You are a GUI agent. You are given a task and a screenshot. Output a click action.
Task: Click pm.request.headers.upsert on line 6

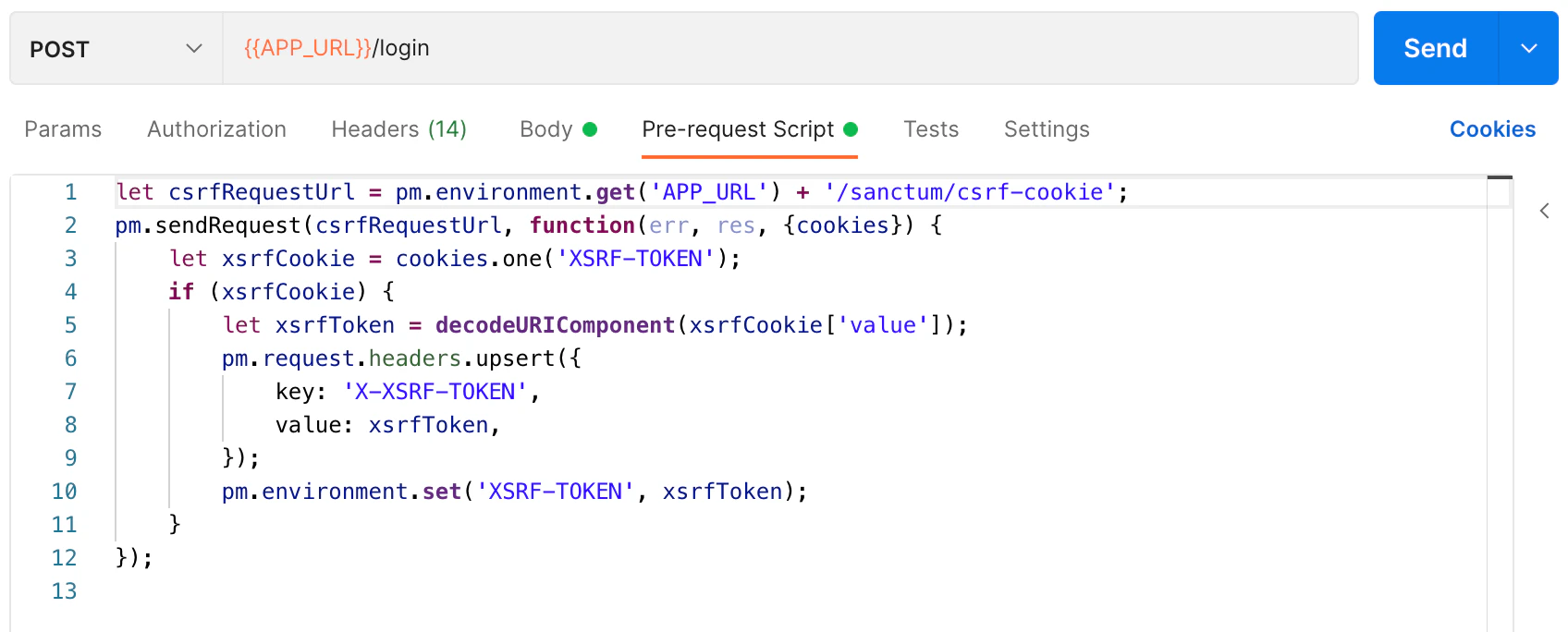[388, 359]
